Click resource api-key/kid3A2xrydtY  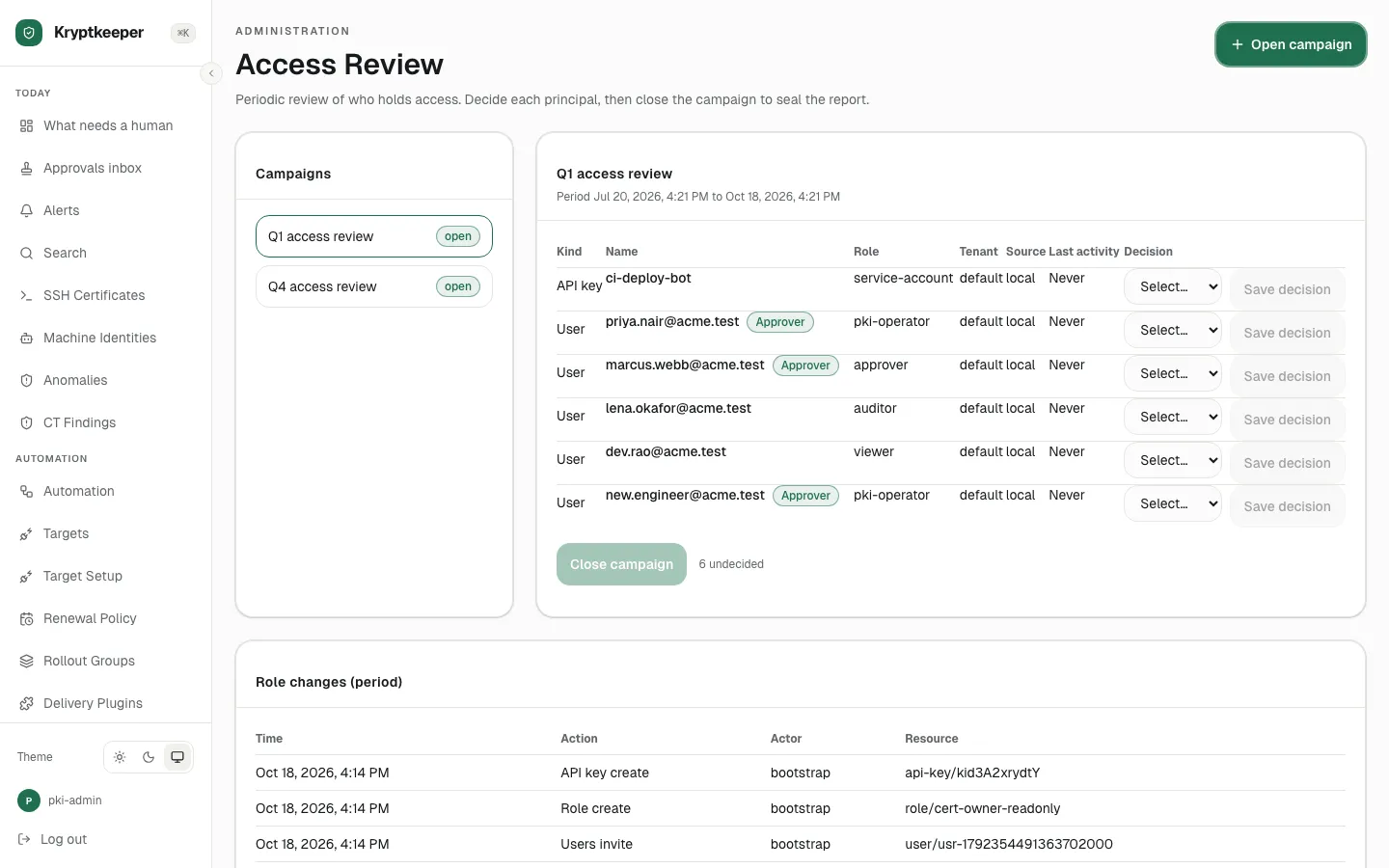tap(972, 773)
